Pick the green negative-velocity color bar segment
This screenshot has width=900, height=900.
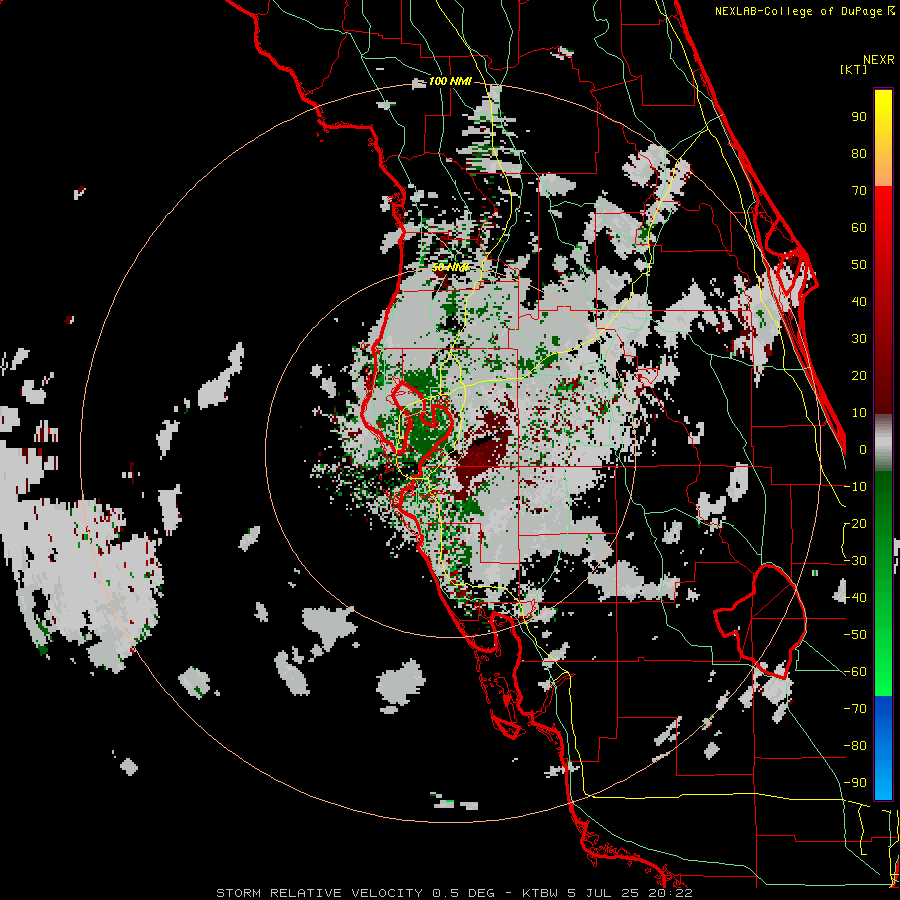click(x=883, y=584)
